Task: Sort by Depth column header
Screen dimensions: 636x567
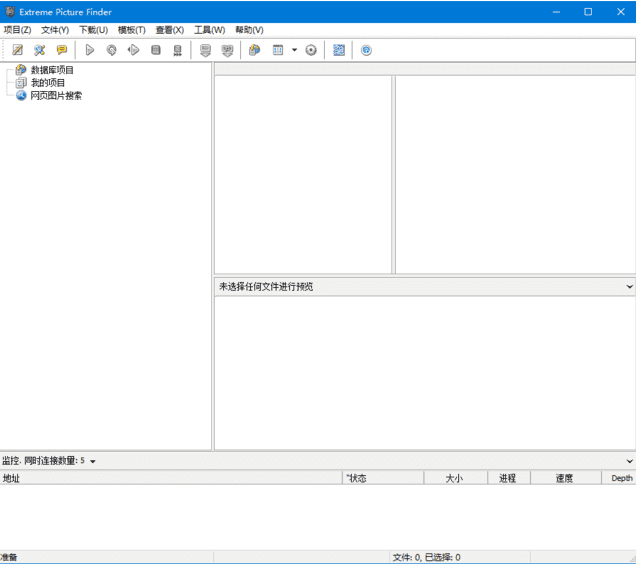Action: [619, 479]
